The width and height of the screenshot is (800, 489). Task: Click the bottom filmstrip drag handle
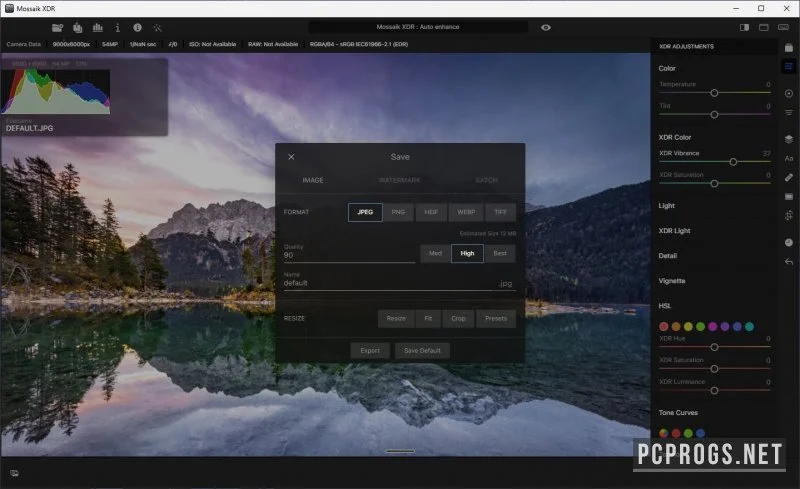point(400,451)
